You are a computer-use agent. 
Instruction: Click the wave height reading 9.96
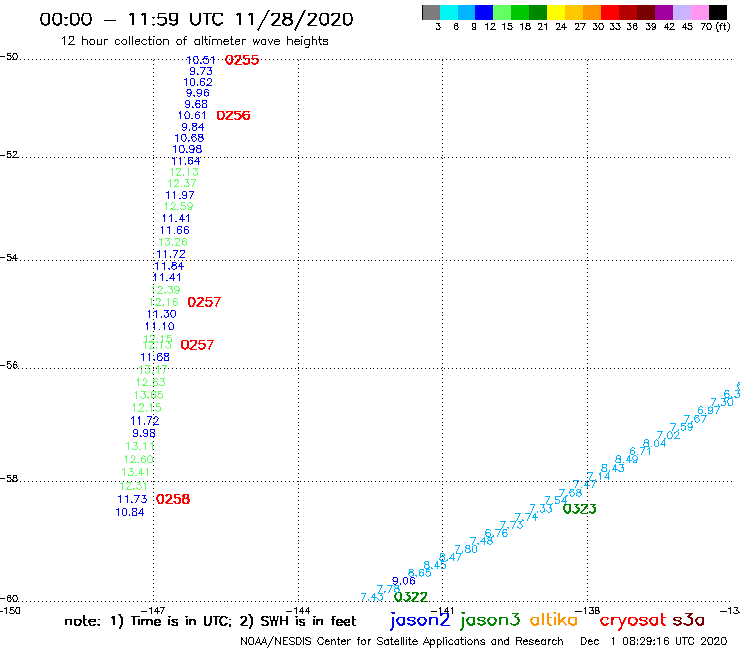tap(198, 93)
